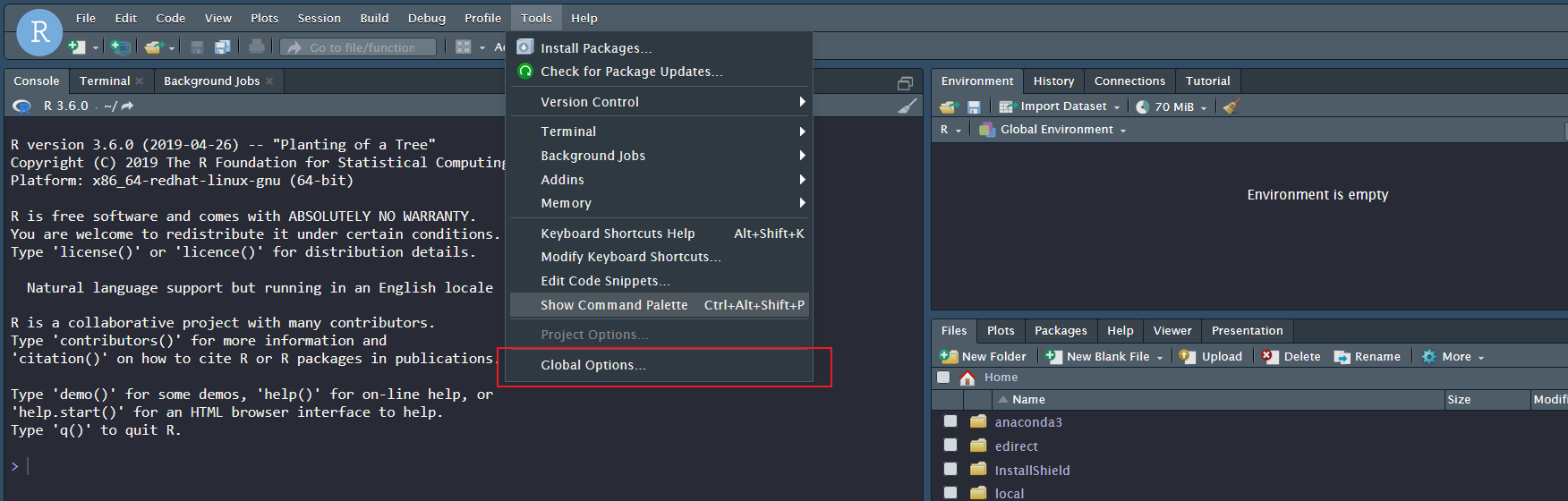Toggle the select-all checkbox in Files header
The width and height of the screenshot is (1568, 501).
pyautogui.click(x=943, y=378)
